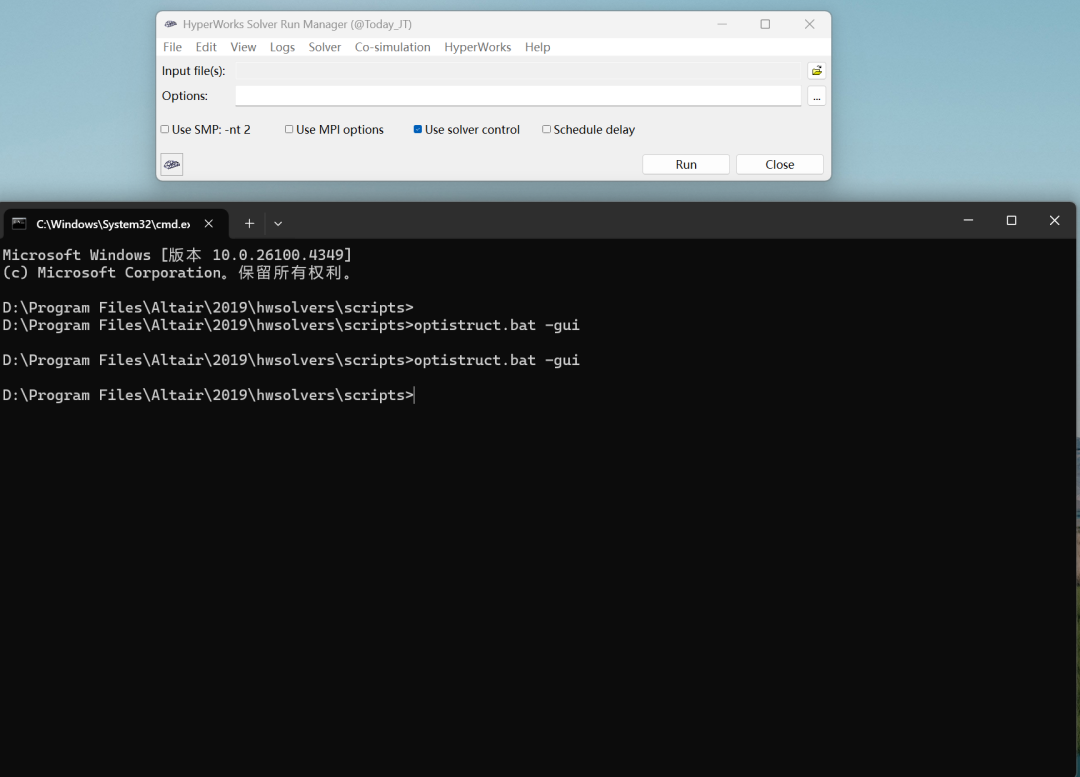Open the input file browse folder icon
Viewport: 1080px width, 777px height.
[816, 71]
